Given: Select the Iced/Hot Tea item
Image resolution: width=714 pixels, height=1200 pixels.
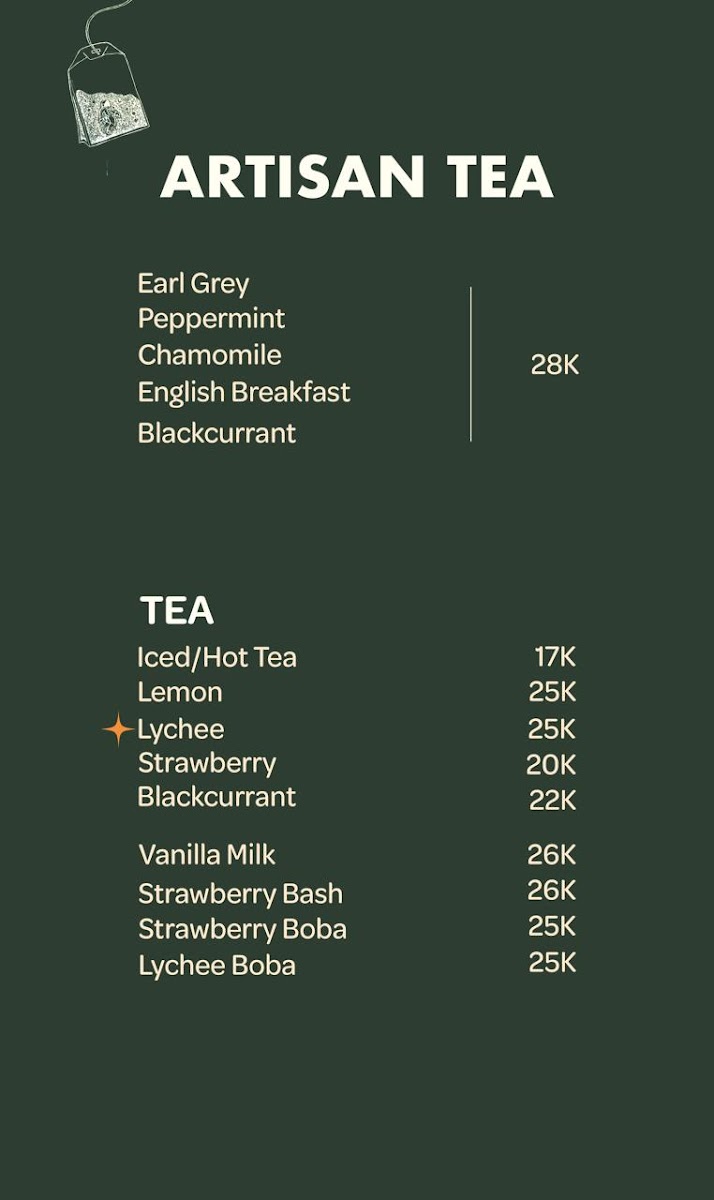Looking at the screenshot, I should [217, 657].
